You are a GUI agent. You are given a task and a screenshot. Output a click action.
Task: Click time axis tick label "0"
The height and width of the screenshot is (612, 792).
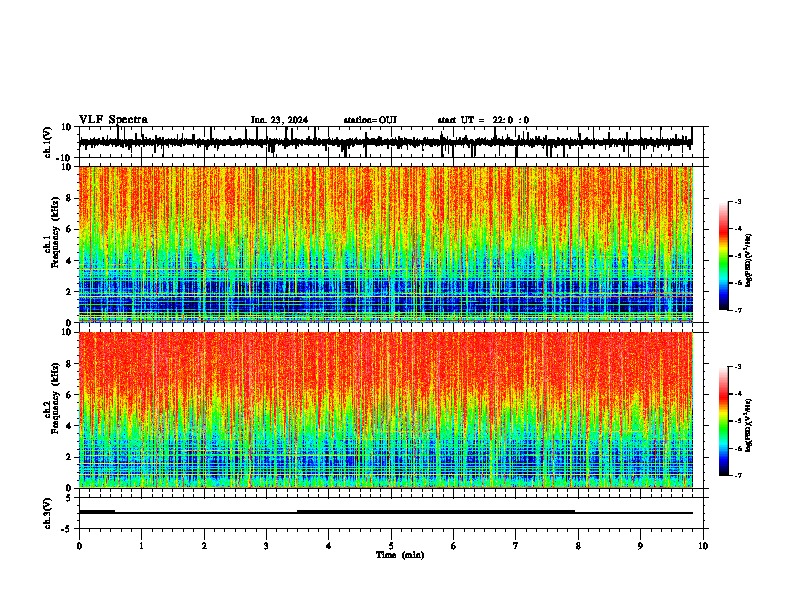(x=79, y=546)
